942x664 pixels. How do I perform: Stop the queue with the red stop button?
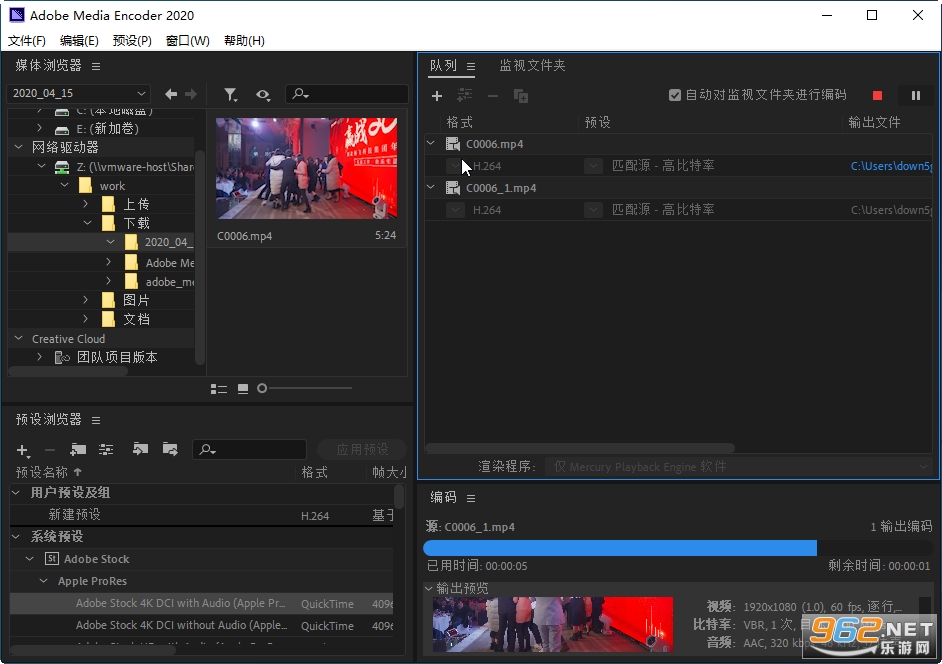(x=877, y=96)
